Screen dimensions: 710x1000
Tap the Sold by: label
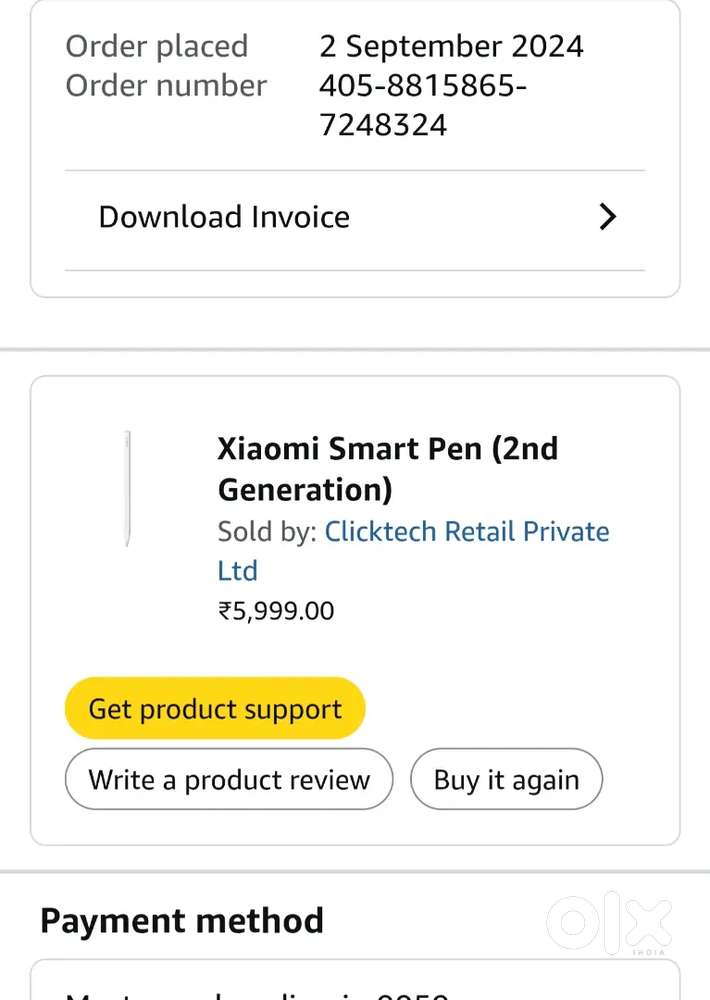click(267, 531)
